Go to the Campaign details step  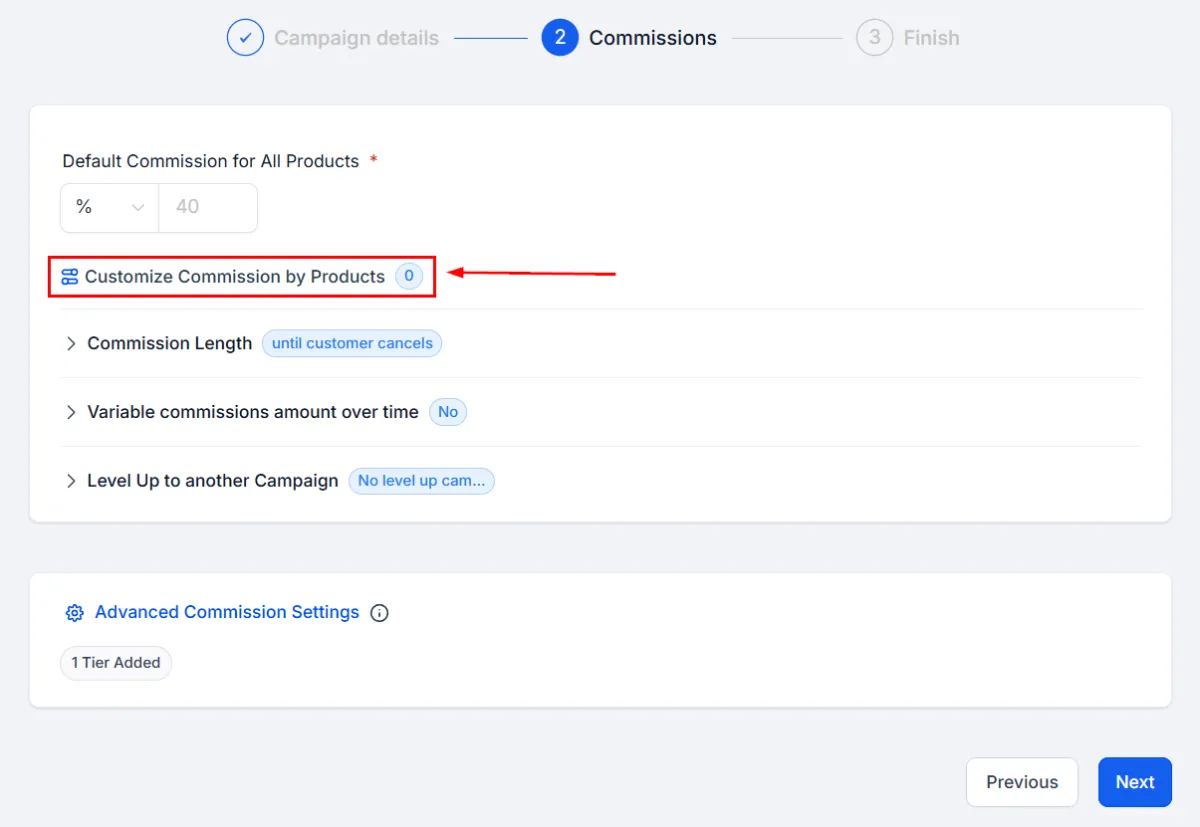tap(356, 38)
